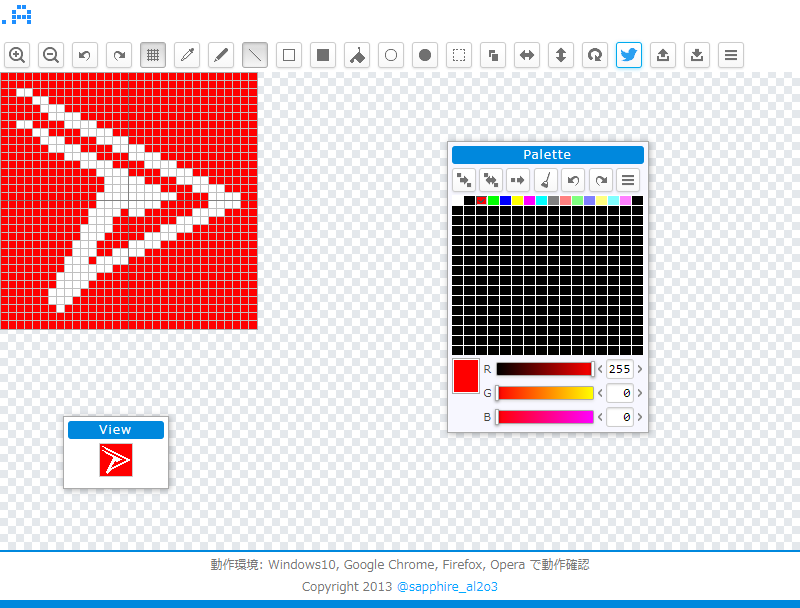Select the magenta palette swatch

[530, 200]
